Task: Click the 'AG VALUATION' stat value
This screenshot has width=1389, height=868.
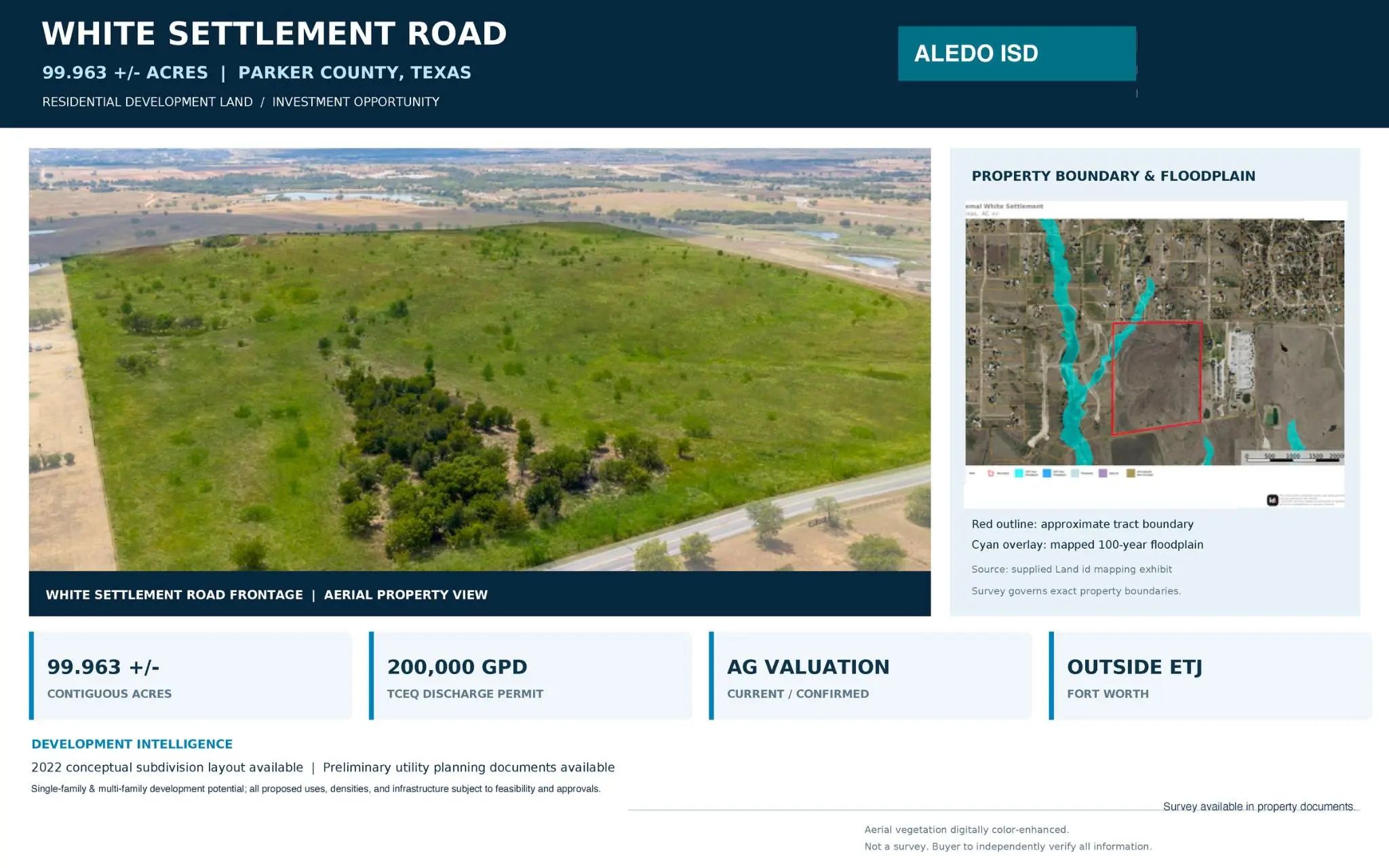Action: pos(808,667)
